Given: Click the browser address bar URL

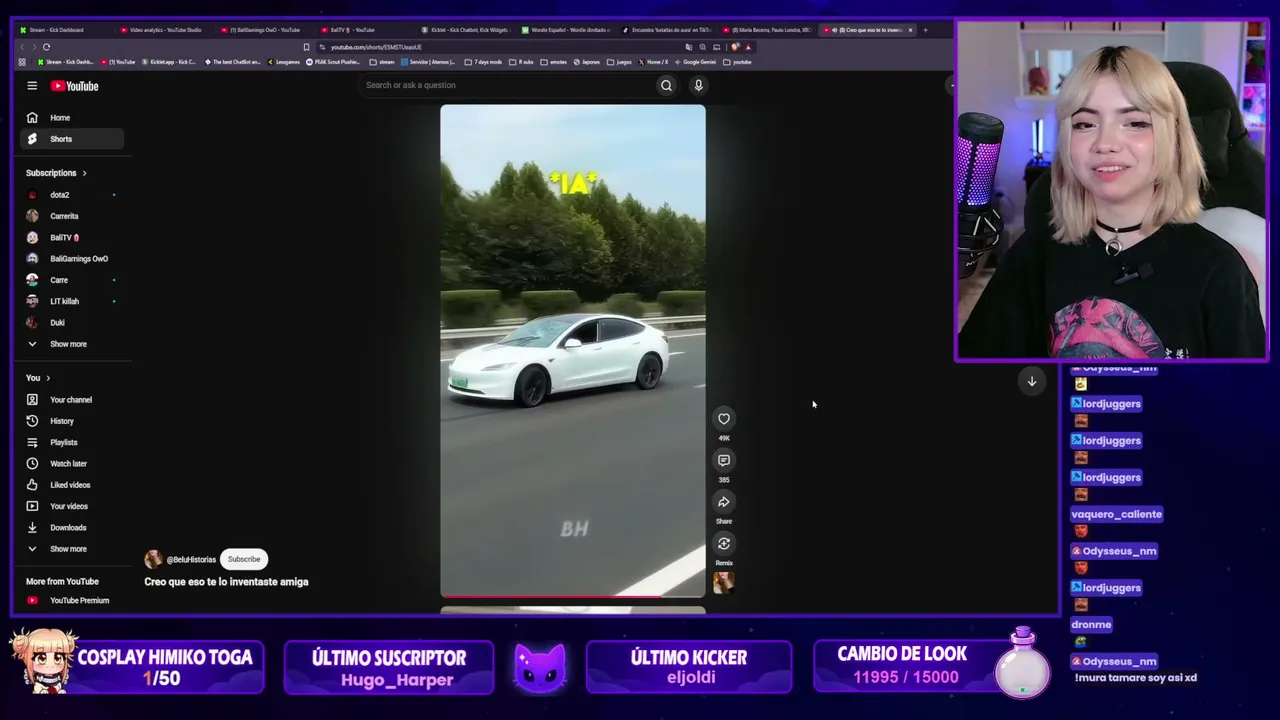Looking at the screenshot, I should [x=377, y=47].
